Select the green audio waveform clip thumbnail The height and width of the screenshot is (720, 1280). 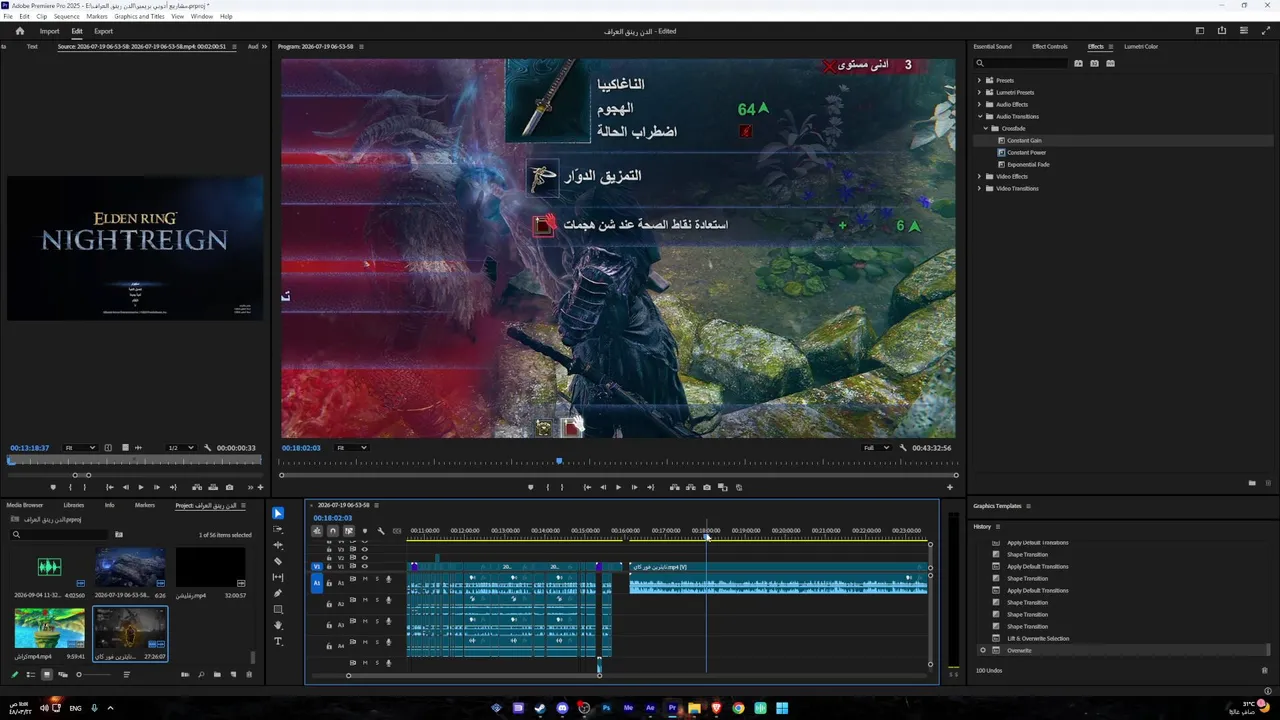pos(49,567)
